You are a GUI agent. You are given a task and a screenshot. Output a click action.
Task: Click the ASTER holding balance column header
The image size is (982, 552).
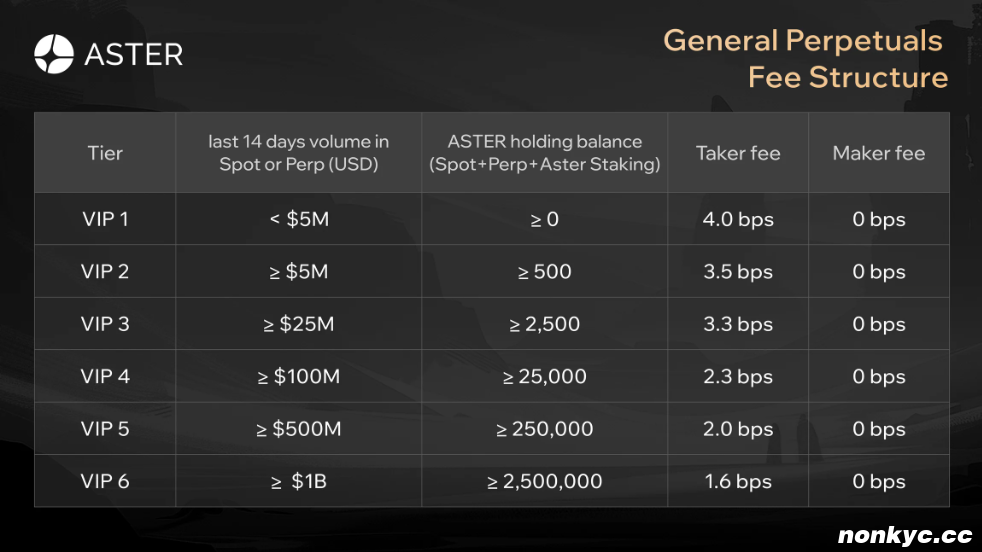544,153
